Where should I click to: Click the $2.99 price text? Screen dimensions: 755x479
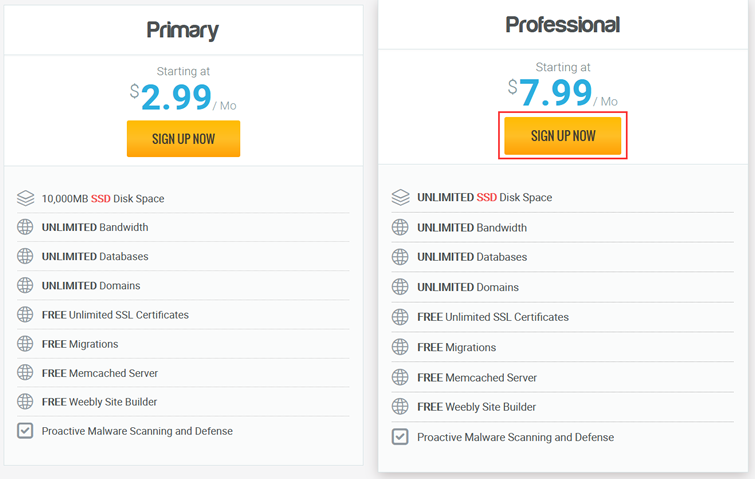click(x=171, y=97)
